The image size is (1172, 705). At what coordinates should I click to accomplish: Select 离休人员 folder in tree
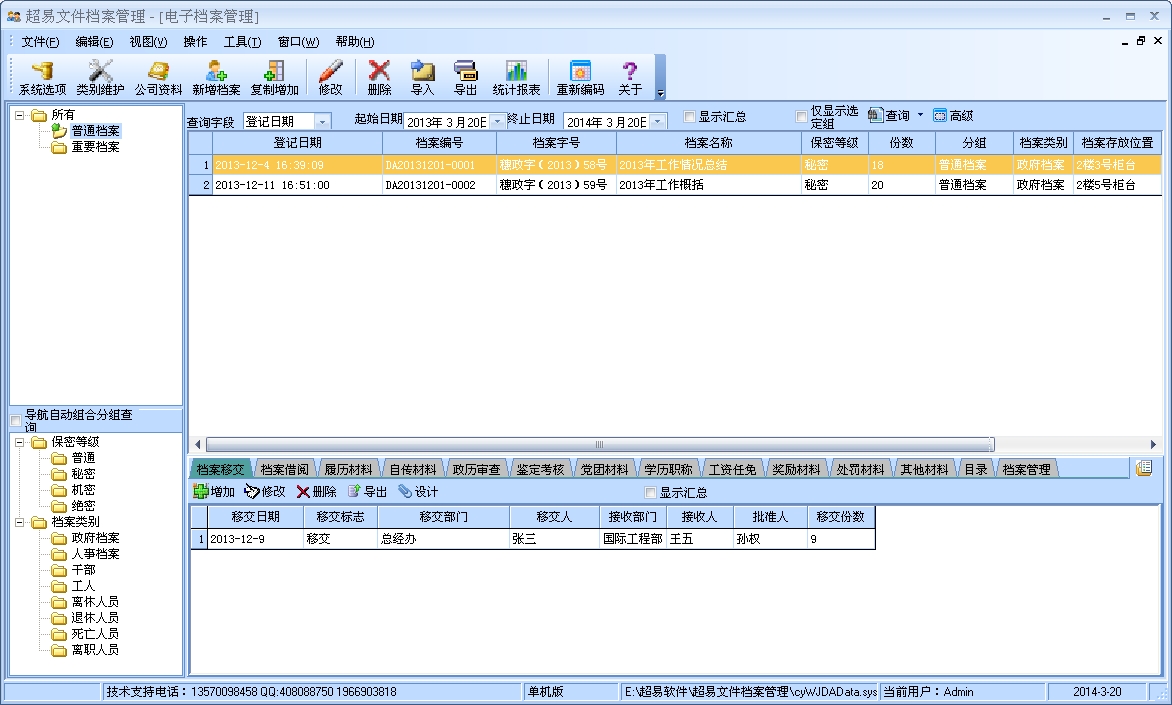[95, 602]
